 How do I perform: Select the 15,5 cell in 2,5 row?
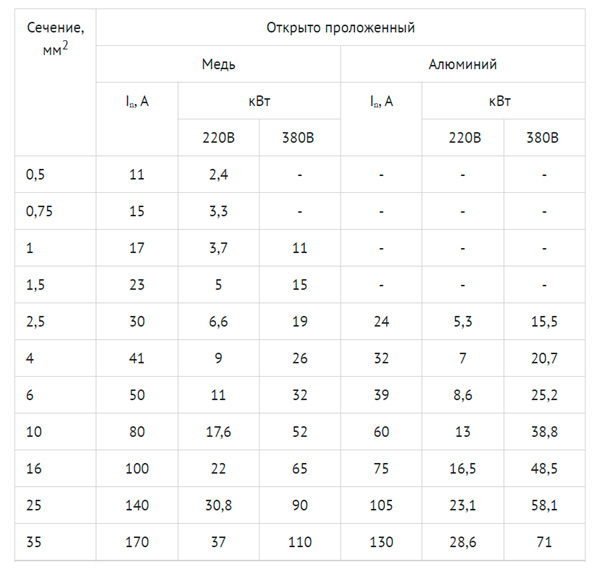[544, 322]
